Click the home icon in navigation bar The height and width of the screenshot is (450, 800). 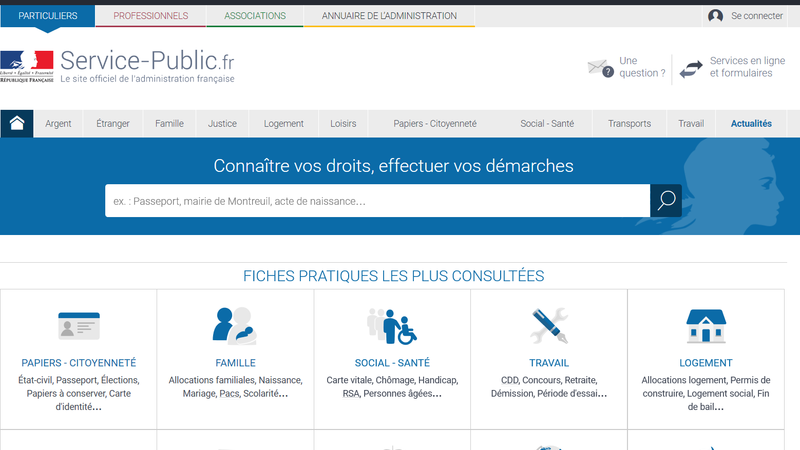point(17,123)
